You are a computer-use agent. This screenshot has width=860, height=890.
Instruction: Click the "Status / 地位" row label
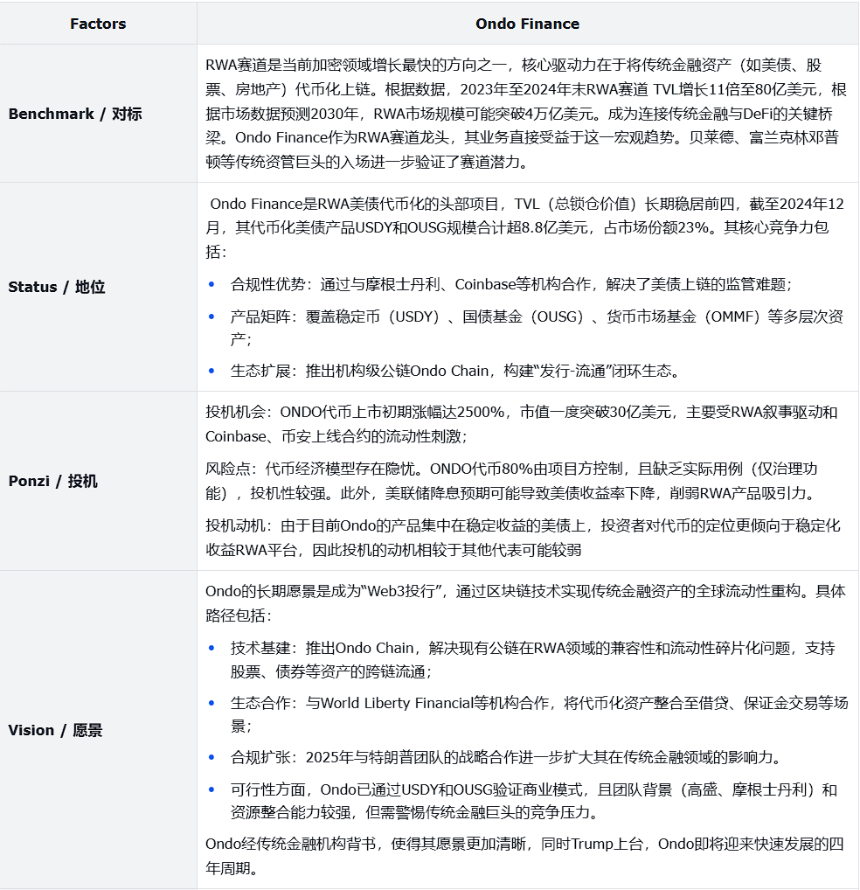(x=57, y=287)
